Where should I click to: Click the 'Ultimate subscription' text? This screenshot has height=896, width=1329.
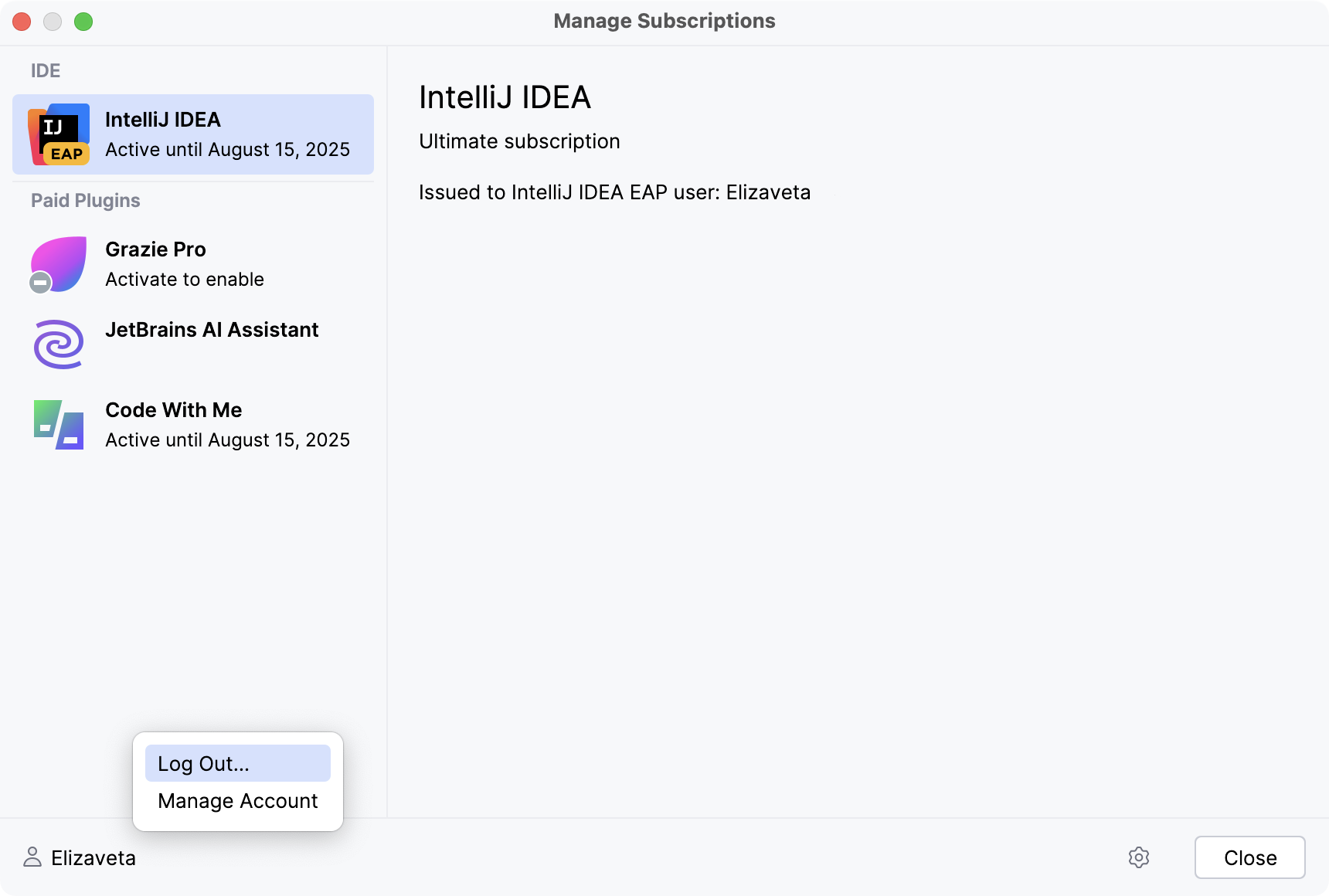point(519,141)
